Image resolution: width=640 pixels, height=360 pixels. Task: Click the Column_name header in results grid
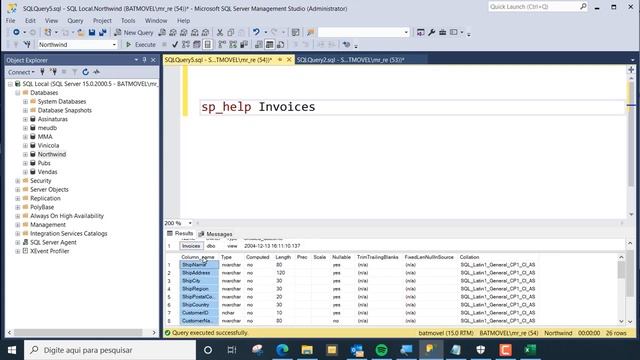tap(198, 257)
